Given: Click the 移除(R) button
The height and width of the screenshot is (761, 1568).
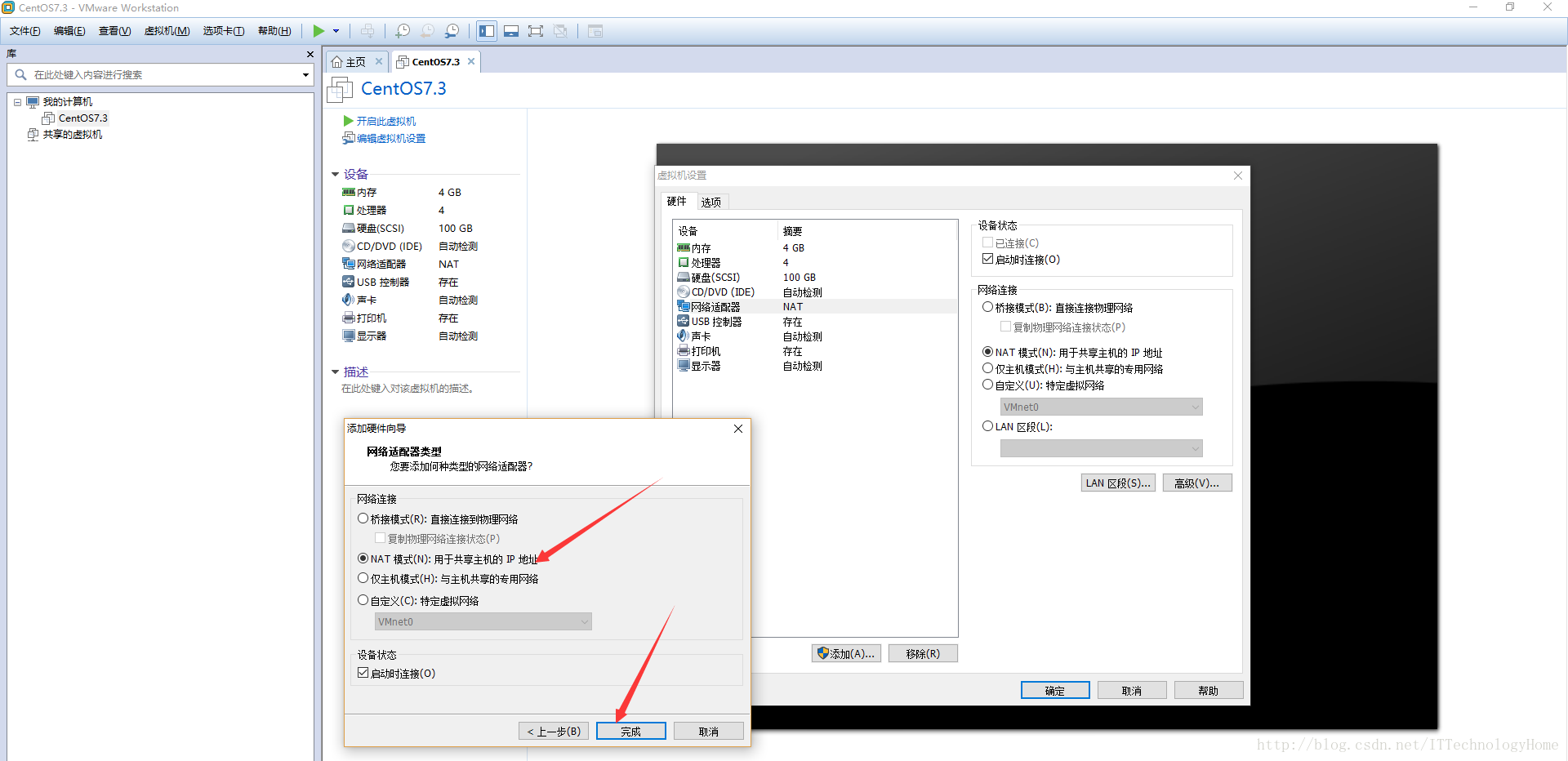Looking at the screenshot, I should [923, 654].
